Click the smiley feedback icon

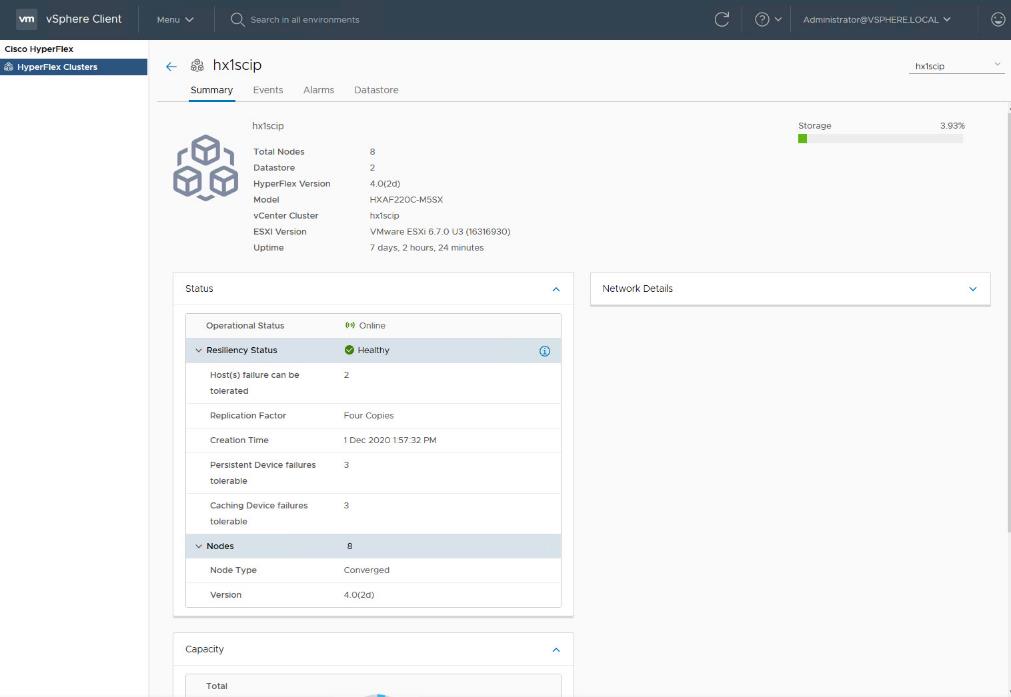[x=997, y=19]
